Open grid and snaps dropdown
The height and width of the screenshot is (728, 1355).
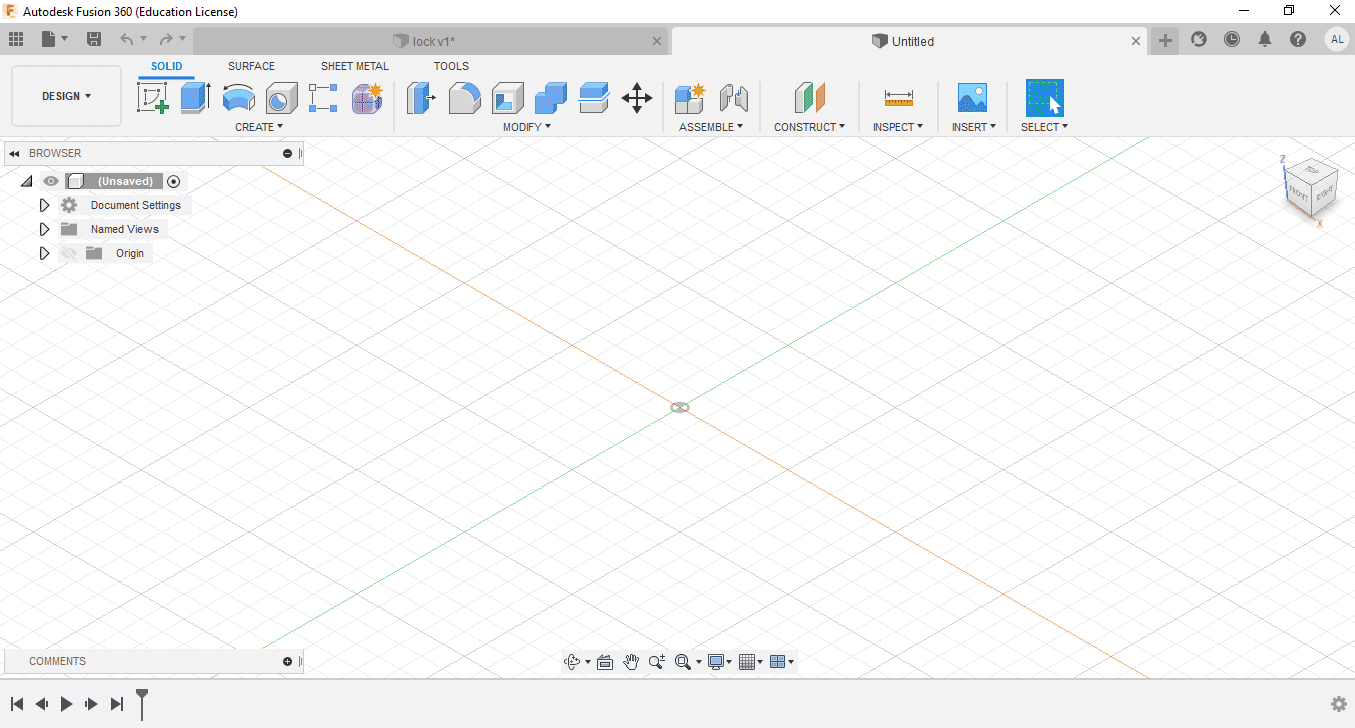(750, 662)
